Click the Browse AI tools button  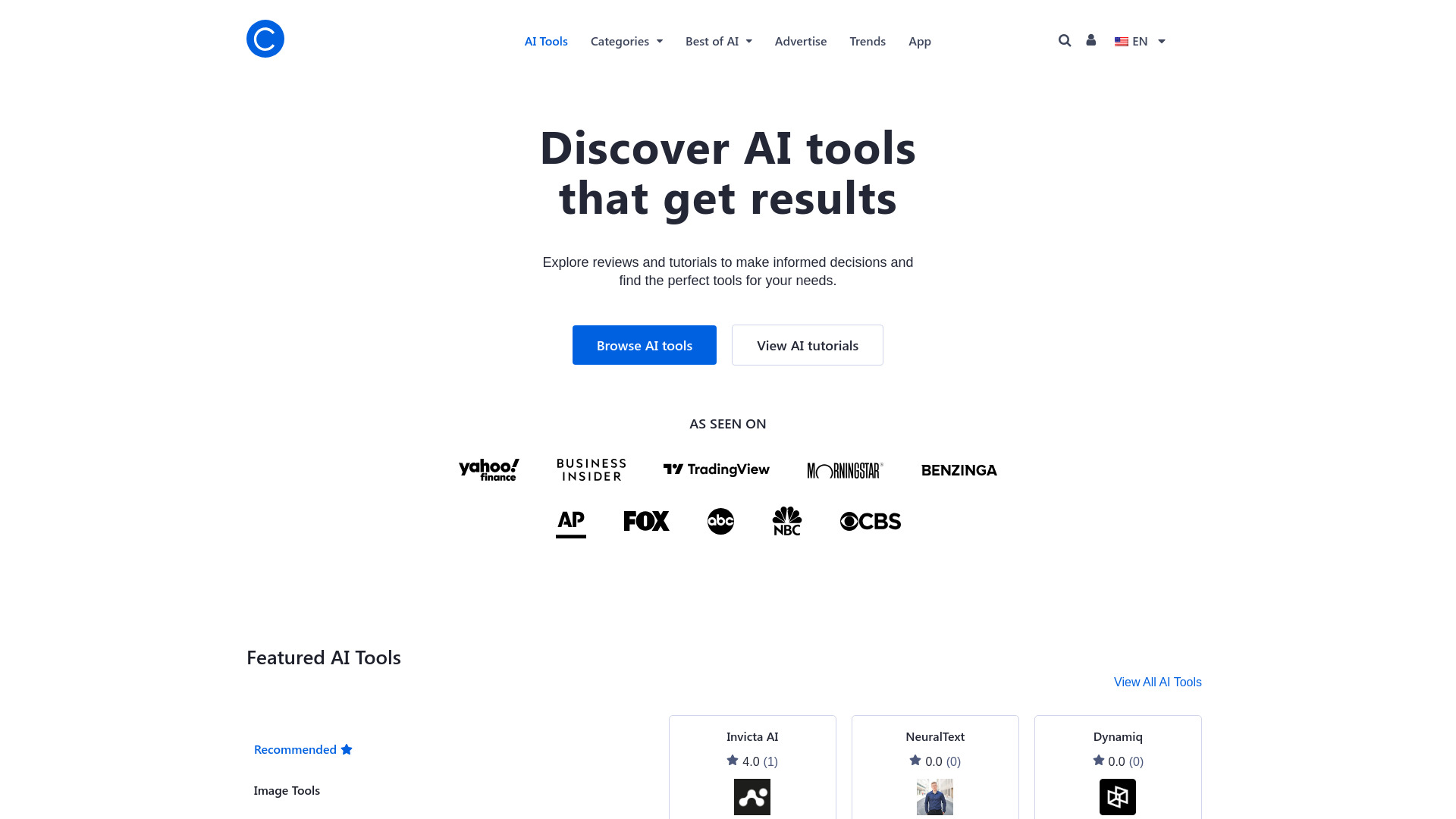click(644, 345)
